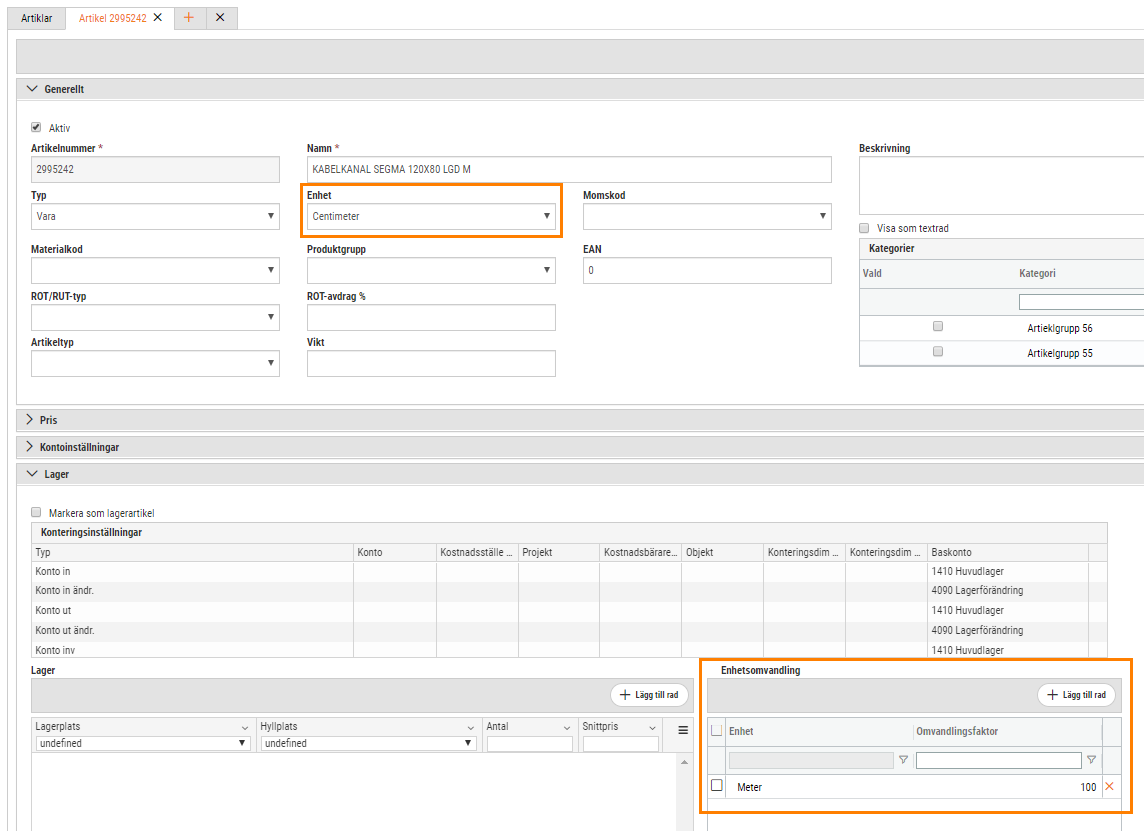Screen dimensions: 1144x831
Task: Switch to the Artiklar tab
Action: [x=36, y=18]
